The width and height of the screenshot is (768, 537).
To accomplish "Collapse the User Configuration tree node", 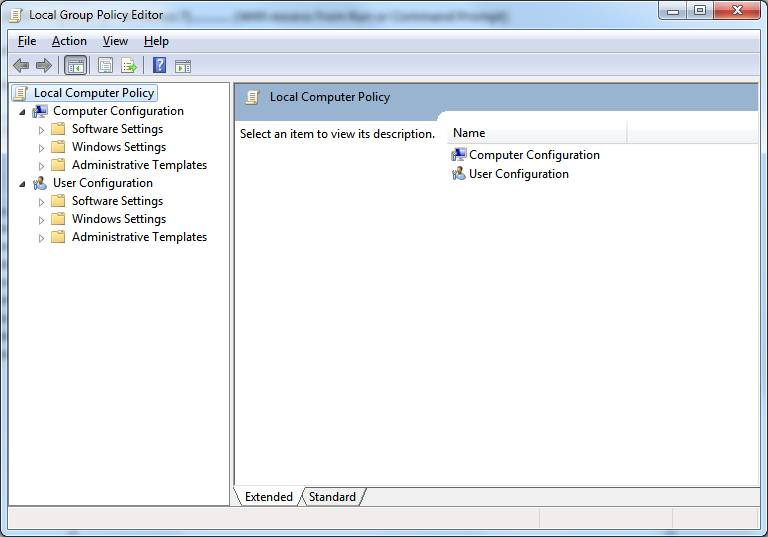I will click(x=23, y=184).
